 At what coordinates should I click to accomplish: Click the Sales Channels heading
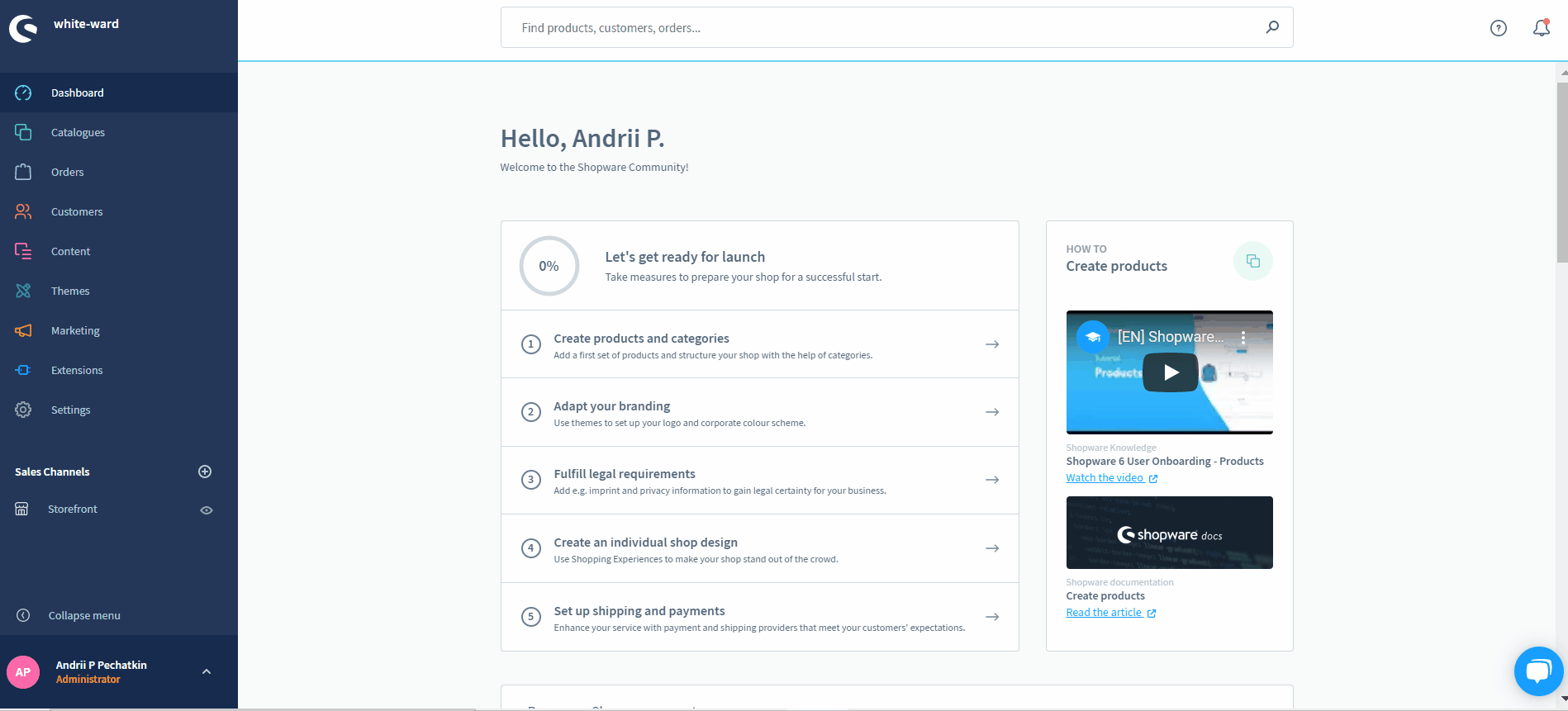pos(52,472)
